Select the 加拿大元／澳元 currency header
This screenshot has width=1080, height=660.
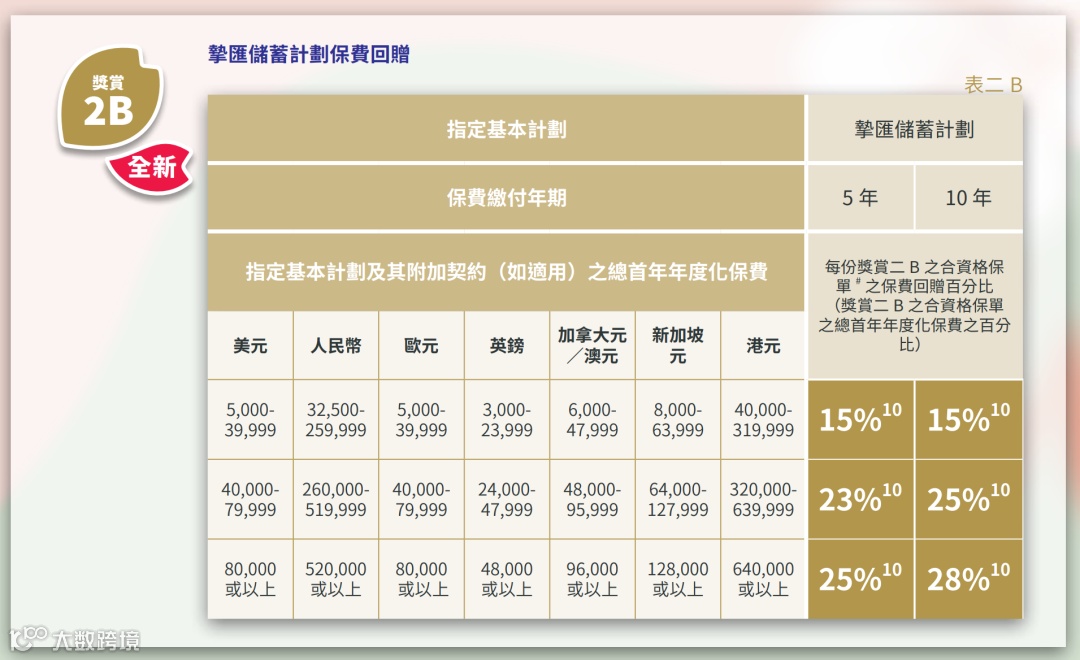(592, 345)
